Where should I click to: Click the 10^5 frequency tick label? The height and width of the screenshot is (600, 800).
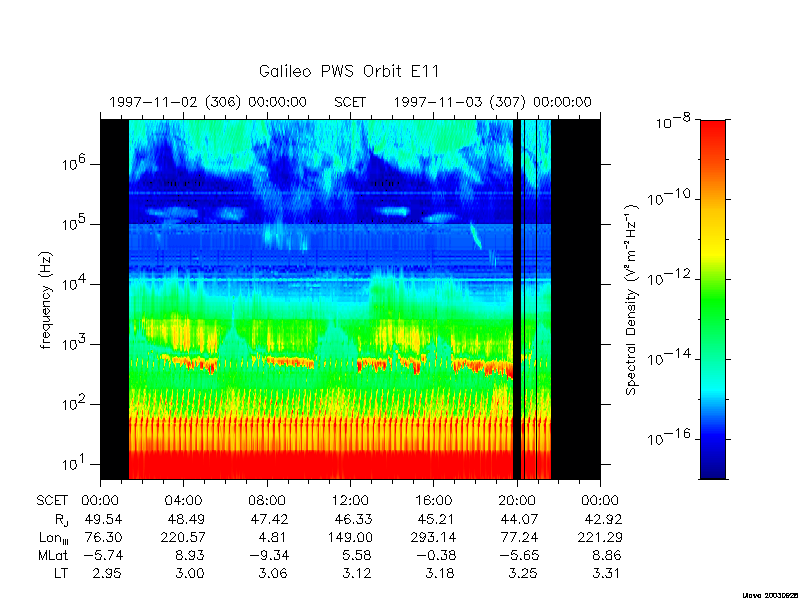click(75, 222)
